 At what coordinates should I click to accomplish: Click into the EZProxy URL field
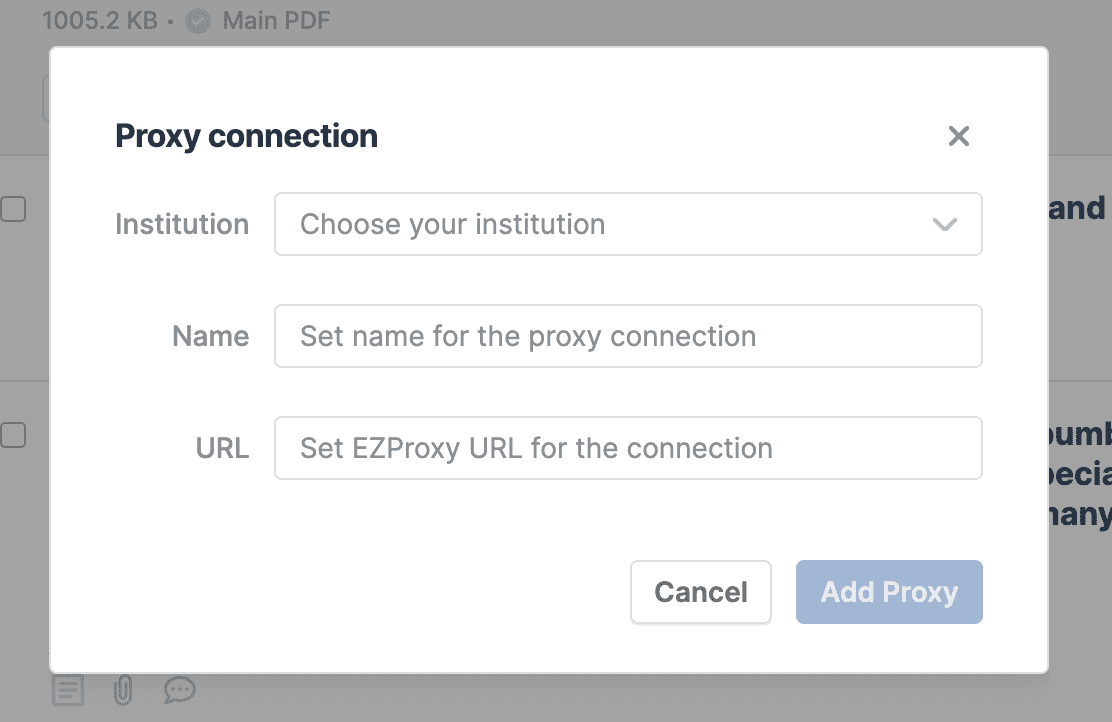(x=628, y=448)
